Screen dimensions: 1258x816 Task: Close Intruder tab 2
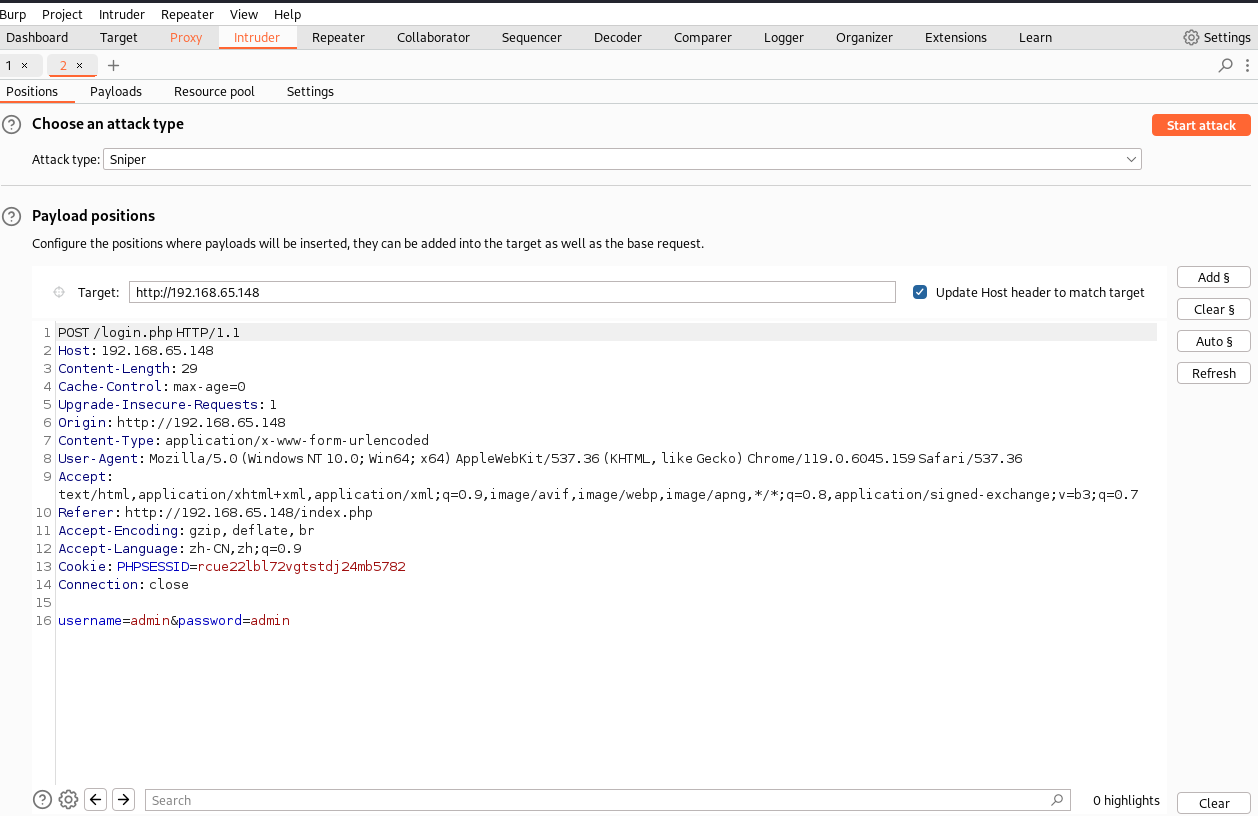coord(80,66)
